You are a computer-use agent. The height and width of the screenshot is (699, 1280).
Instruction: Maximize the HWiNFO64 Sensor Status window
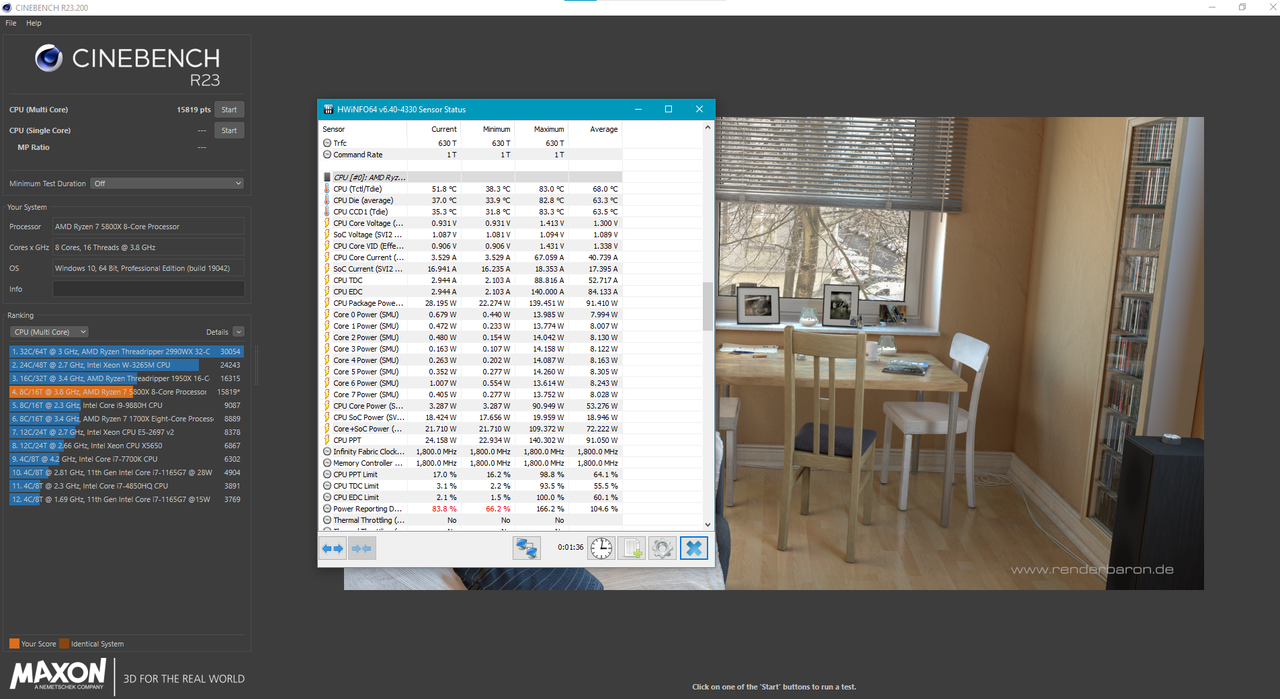pyautogui.click(x=669, y=109)
